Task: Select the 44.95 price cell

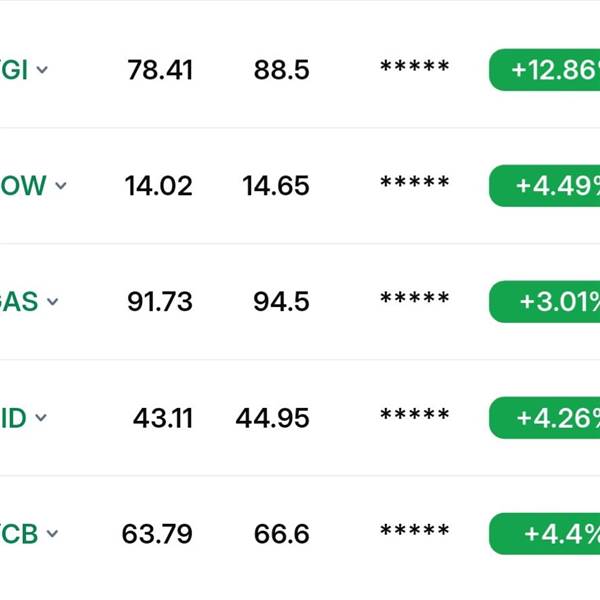Action: 272,418
